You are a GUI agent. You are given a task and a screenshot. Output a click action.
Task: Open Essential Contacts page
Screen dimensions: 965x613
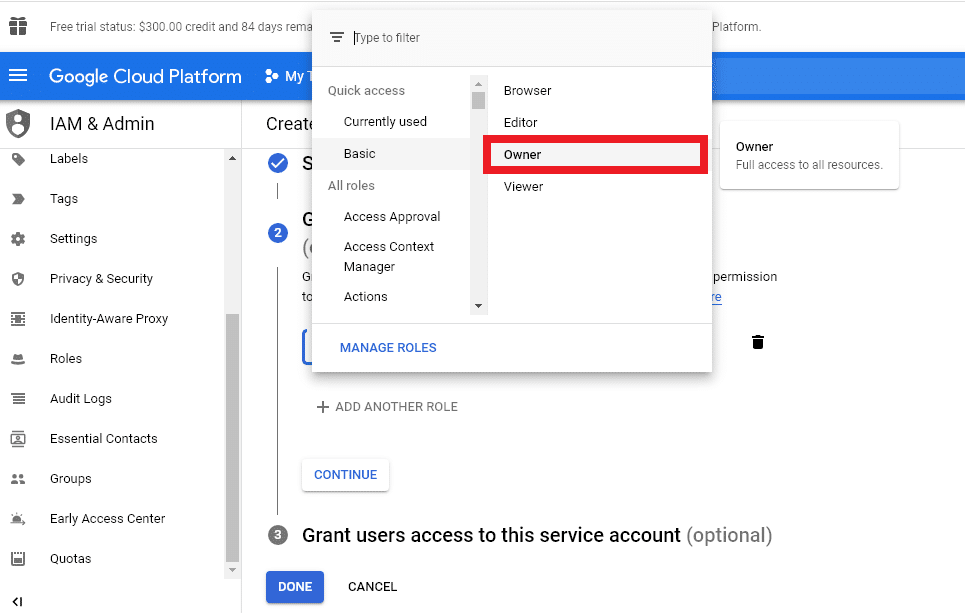point(104,439)
